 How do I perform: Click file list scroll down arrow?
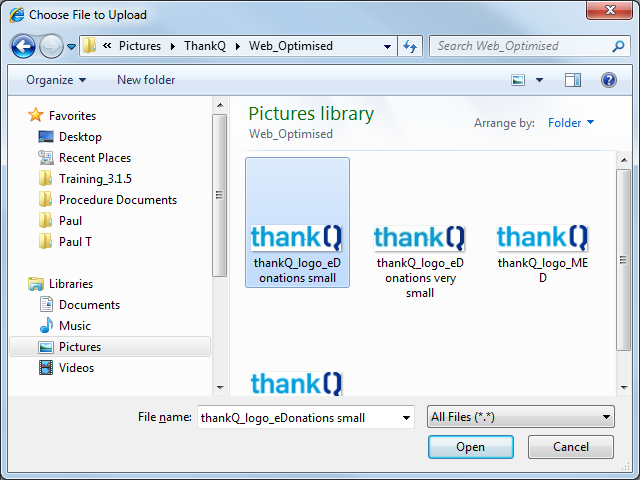click(624, 388)
